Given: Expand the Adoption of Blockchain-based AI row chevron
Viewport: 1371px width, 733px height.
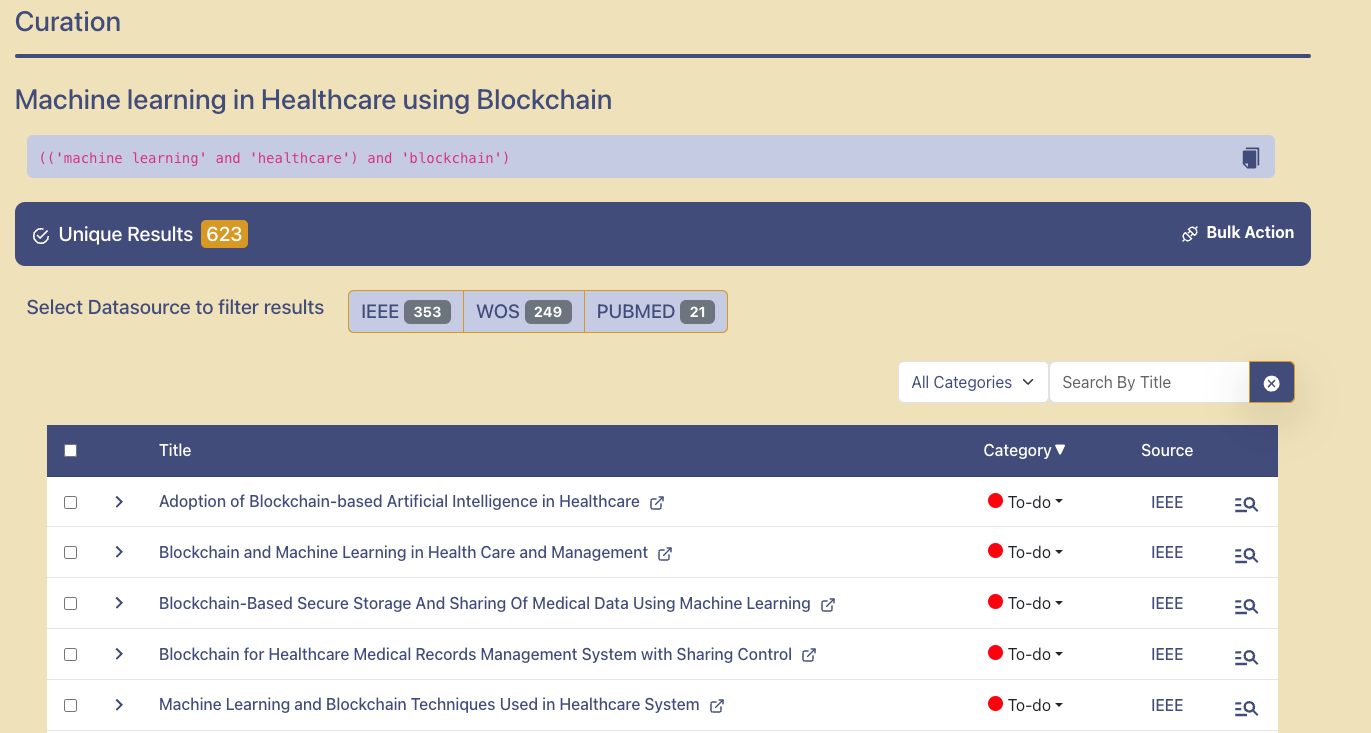Looking at the screenshot, I should [119, 501].
